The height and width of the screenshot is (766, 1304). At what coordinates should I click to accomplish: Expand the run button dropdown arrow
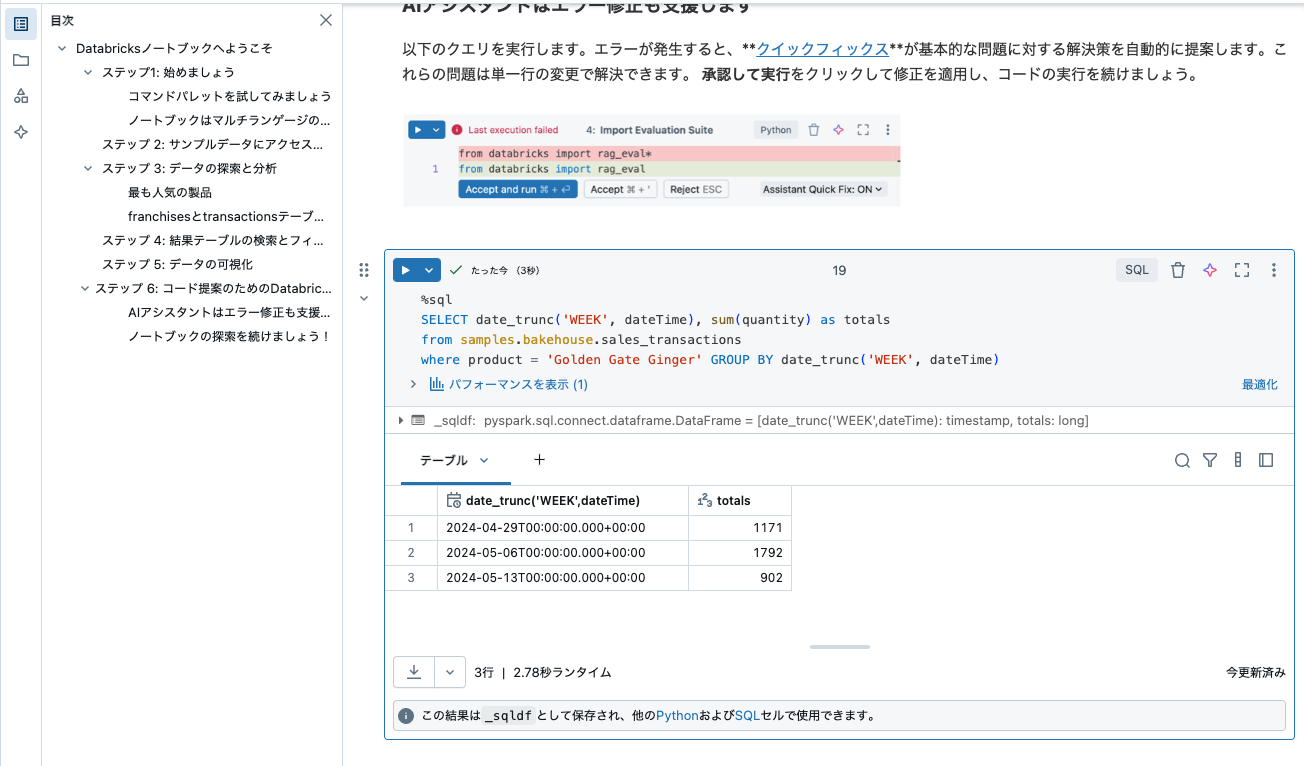click(x=429, y=269)
